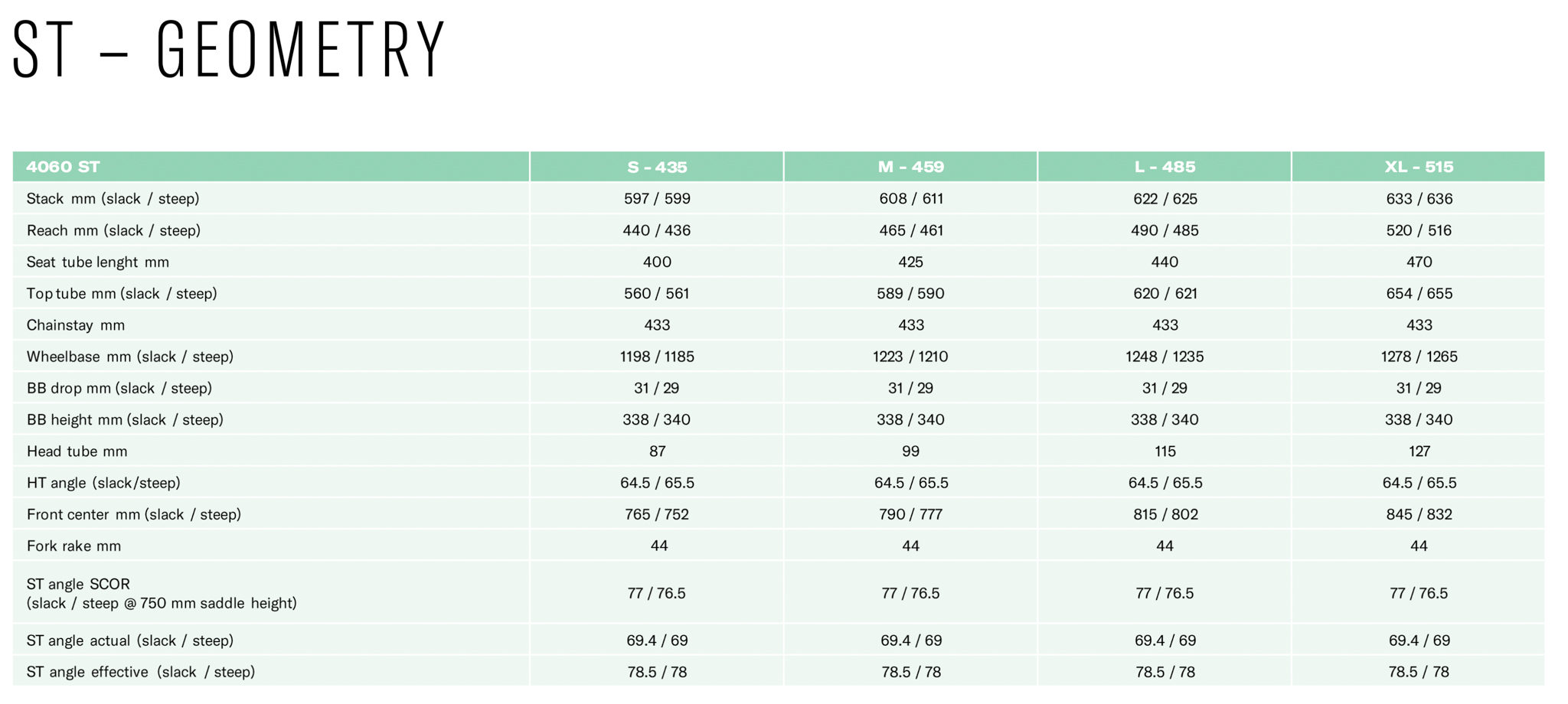Select reach value "440 / 436" for size S
The height and width of the screenshot is (704, 1568).
[x=656, y=230]
